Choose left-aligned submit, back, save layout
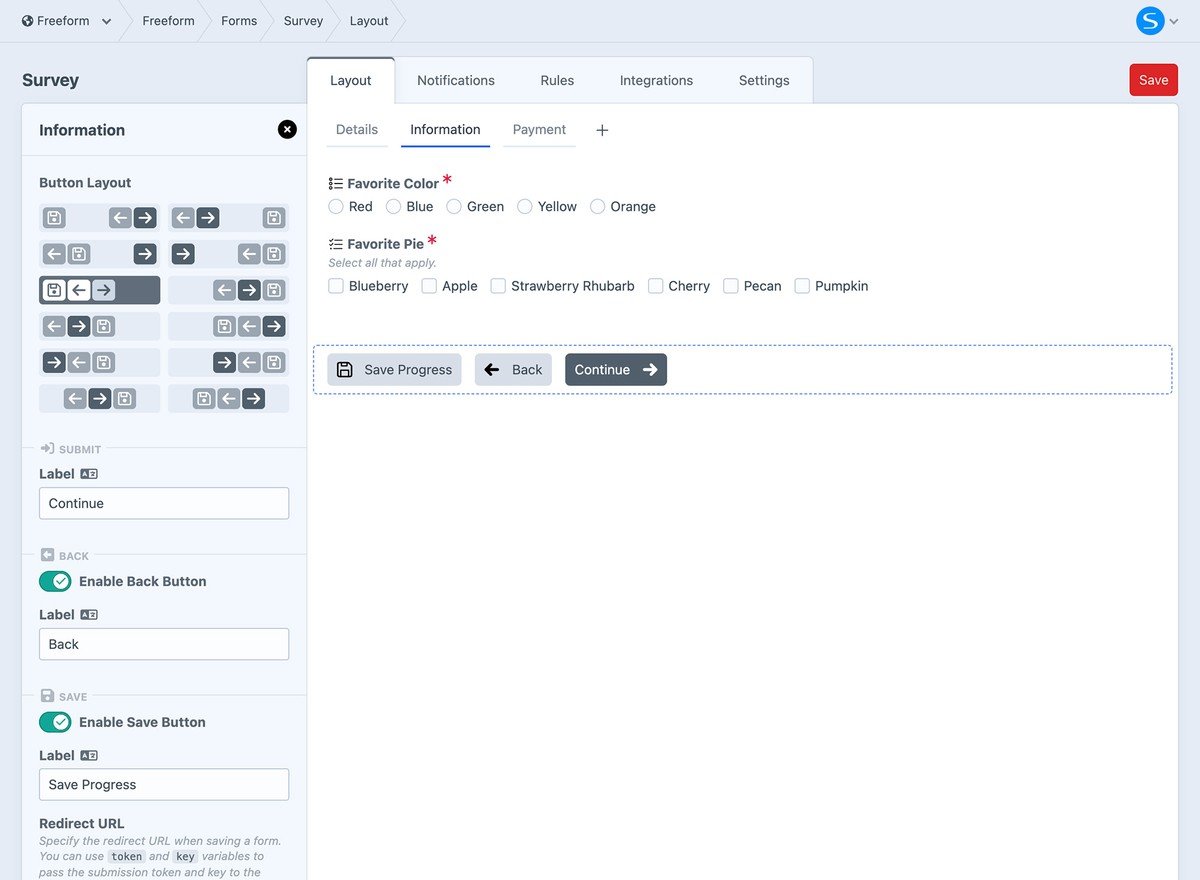1200x880 pixels. point(100,362)
